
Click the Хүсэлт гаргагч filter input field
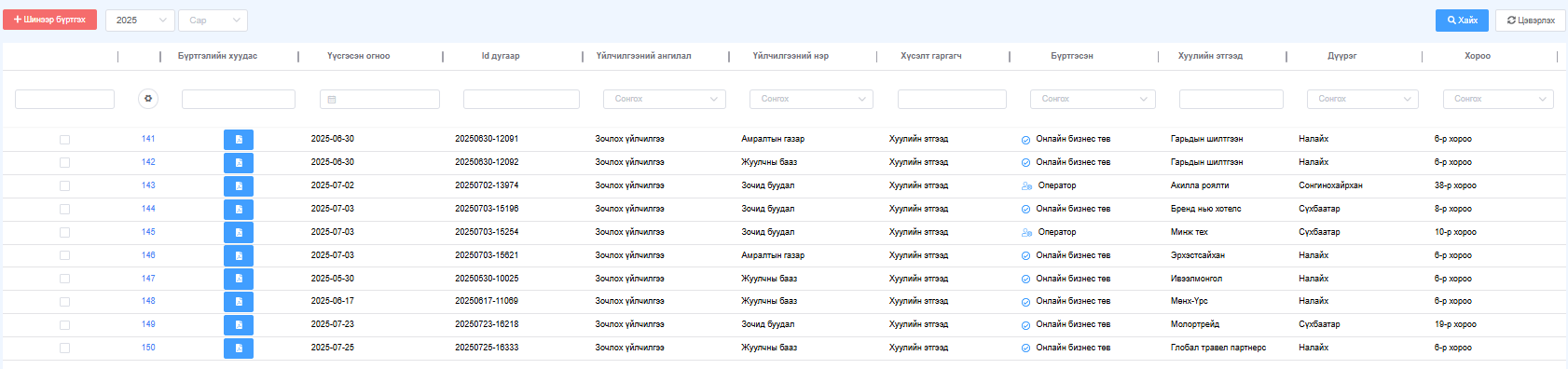(x=952, y=99)
